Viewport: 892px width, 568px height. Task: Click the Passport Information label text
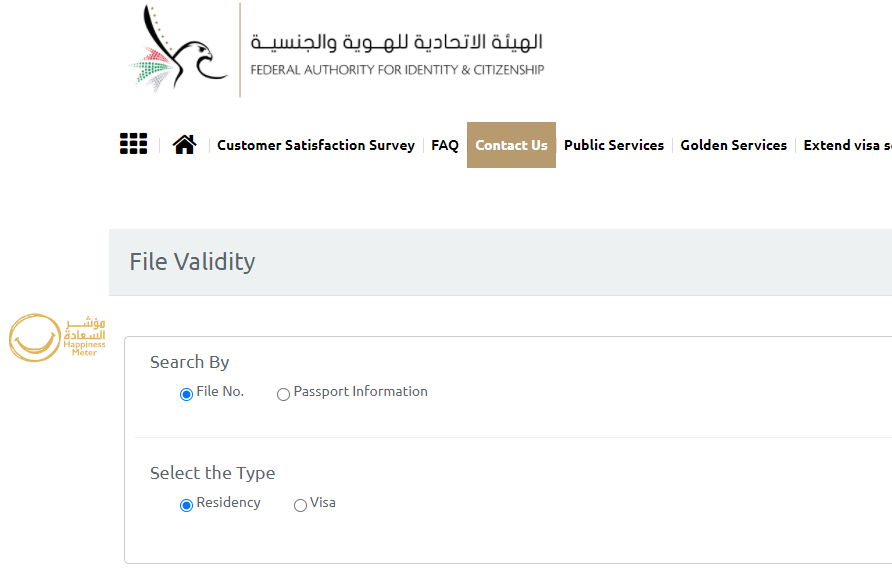point(361,392)
